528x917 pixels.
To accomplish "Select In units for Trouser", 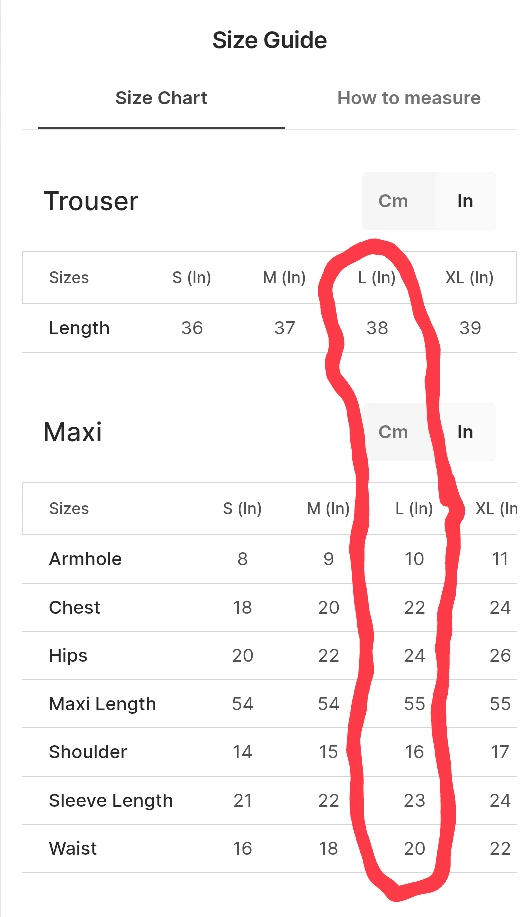I will coord(465,201).
